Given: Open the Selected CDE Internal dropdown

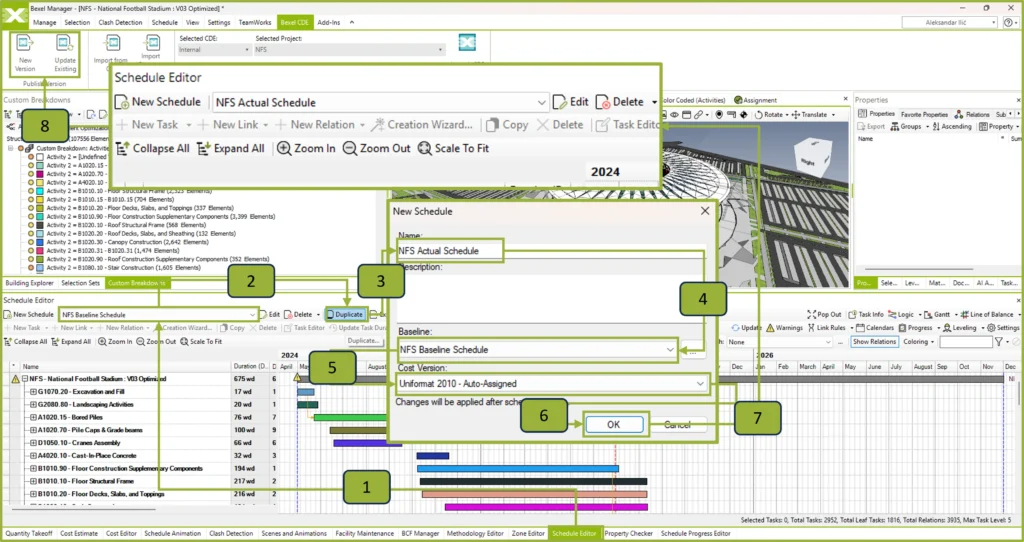Looking at the screenshot, I should (247, 50).
